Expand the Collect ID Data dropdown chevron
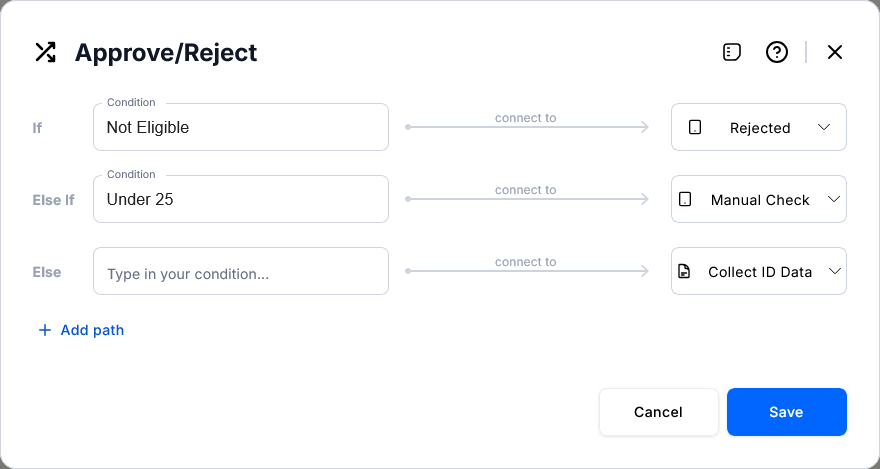 [x=834, y=272]
